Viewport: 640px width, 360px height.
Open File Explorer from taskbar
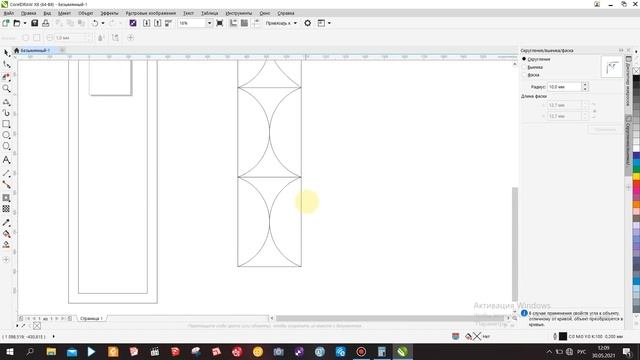tap(51, 351)
